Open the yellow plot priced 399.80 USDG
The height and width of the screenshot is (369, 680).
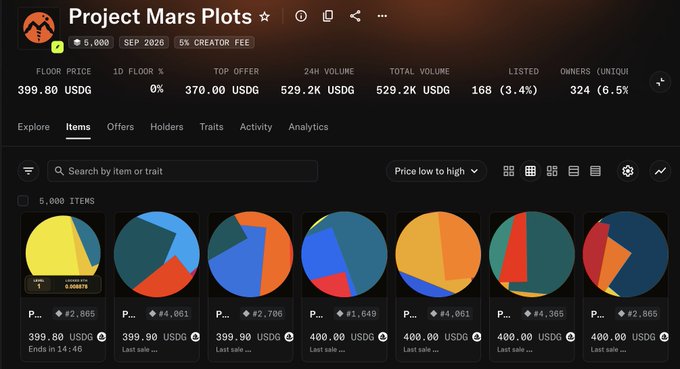pos(63,255)
